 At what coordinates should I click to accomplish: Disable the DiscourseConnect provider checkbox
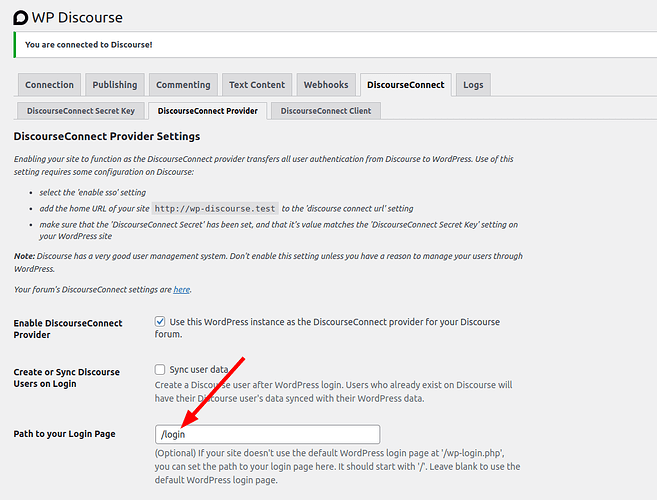[x=160, y=321]
